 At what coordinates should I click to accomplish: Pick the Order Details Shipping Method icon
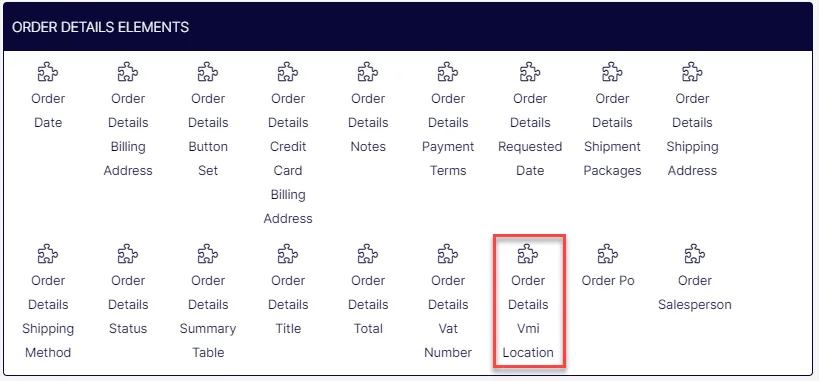48,254
